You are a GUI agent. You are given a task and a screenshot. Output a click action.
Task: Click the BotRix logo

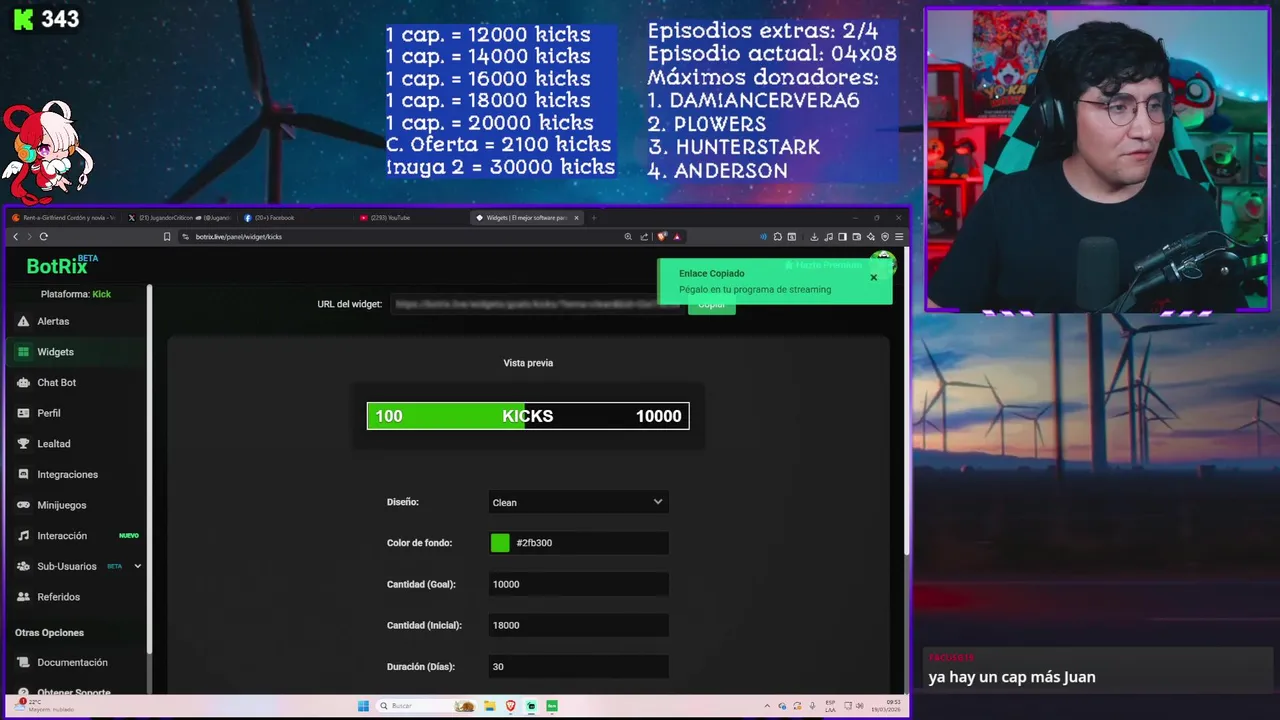click(62, 265)
